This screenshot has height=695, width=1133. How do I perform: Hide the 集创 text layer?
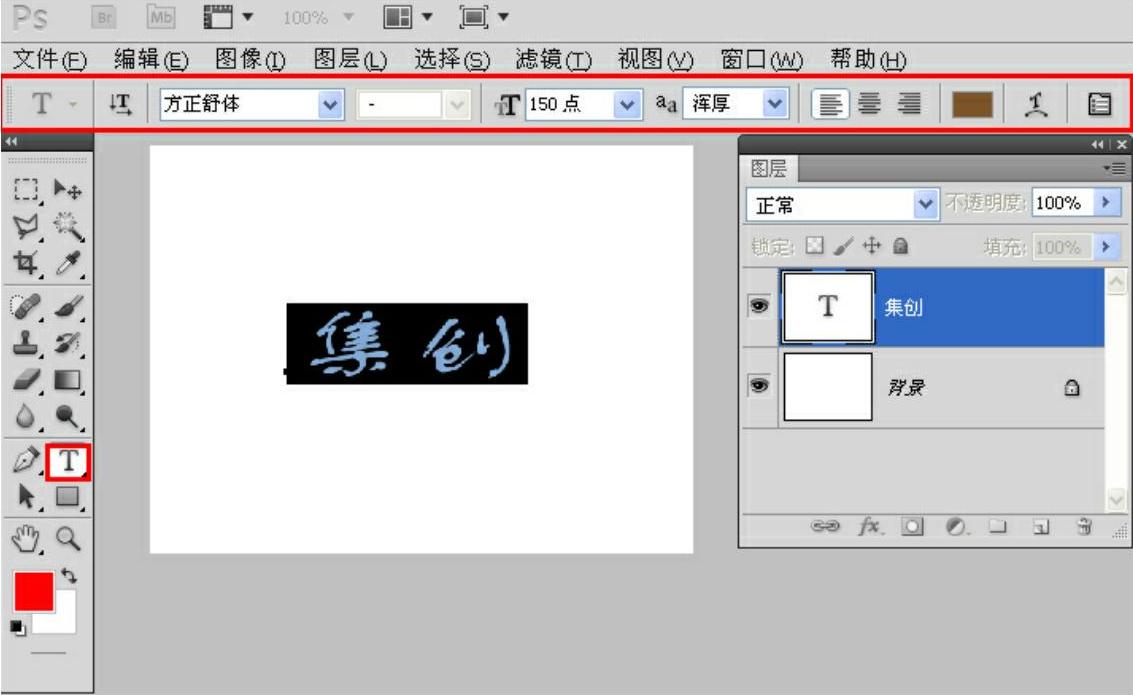[x=759, y=307]
